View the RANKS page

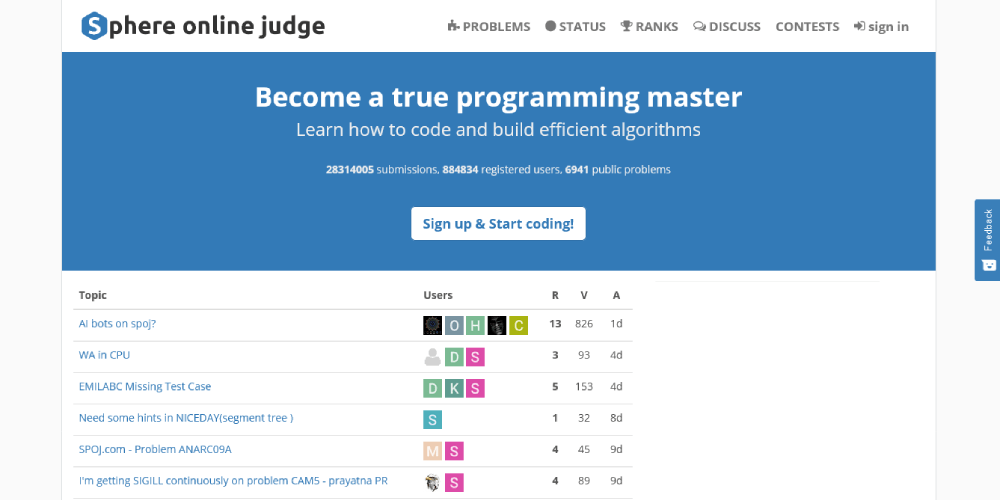pos(649,27)
